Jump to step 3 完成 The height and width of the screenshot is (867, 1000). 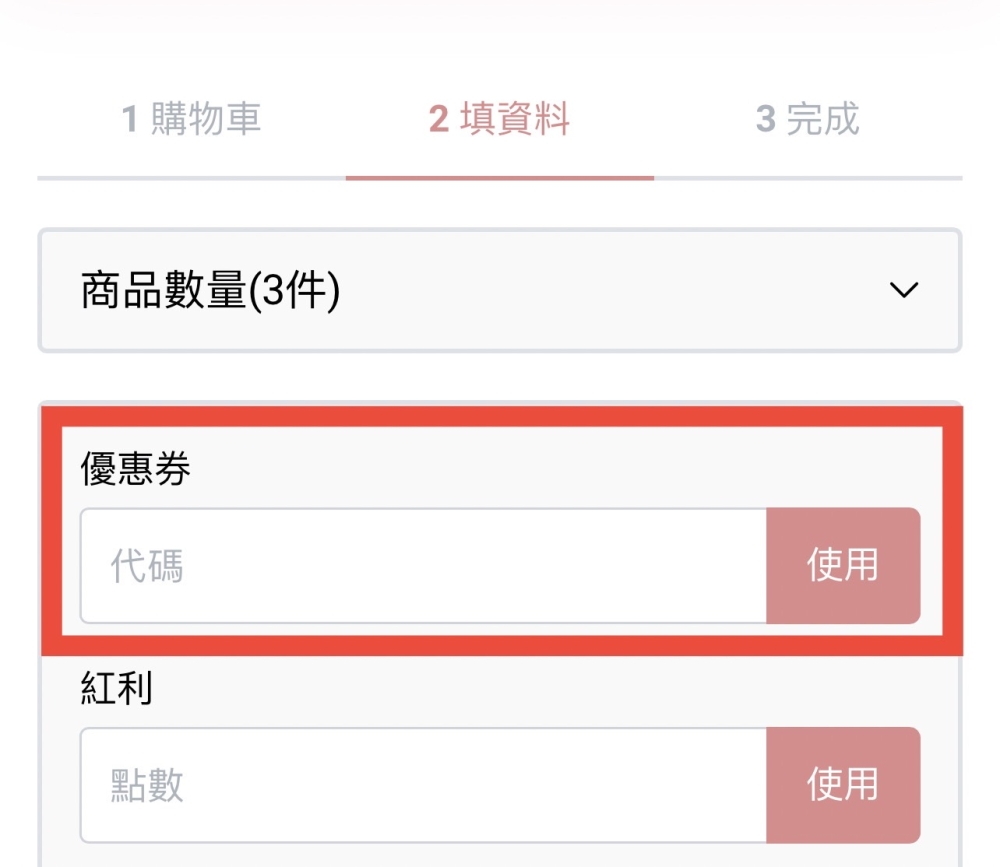[807, 119]
